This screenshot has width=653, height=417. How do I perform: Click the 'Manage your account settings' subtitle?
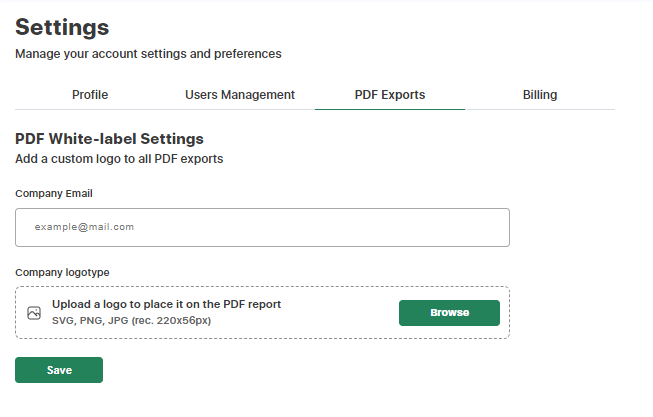(148, 54)
